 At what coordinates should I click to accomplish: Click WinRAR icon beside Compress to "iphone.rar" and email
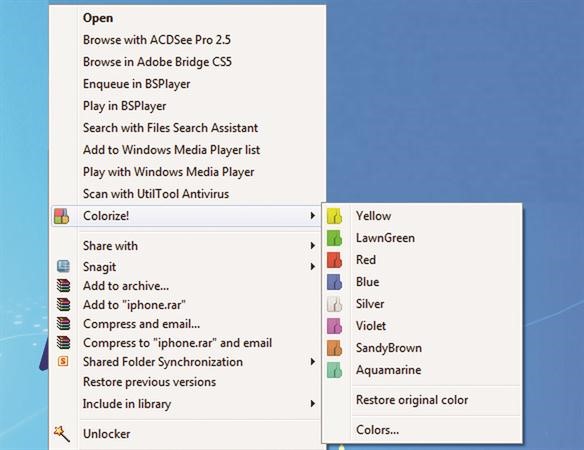coord(63,342)
